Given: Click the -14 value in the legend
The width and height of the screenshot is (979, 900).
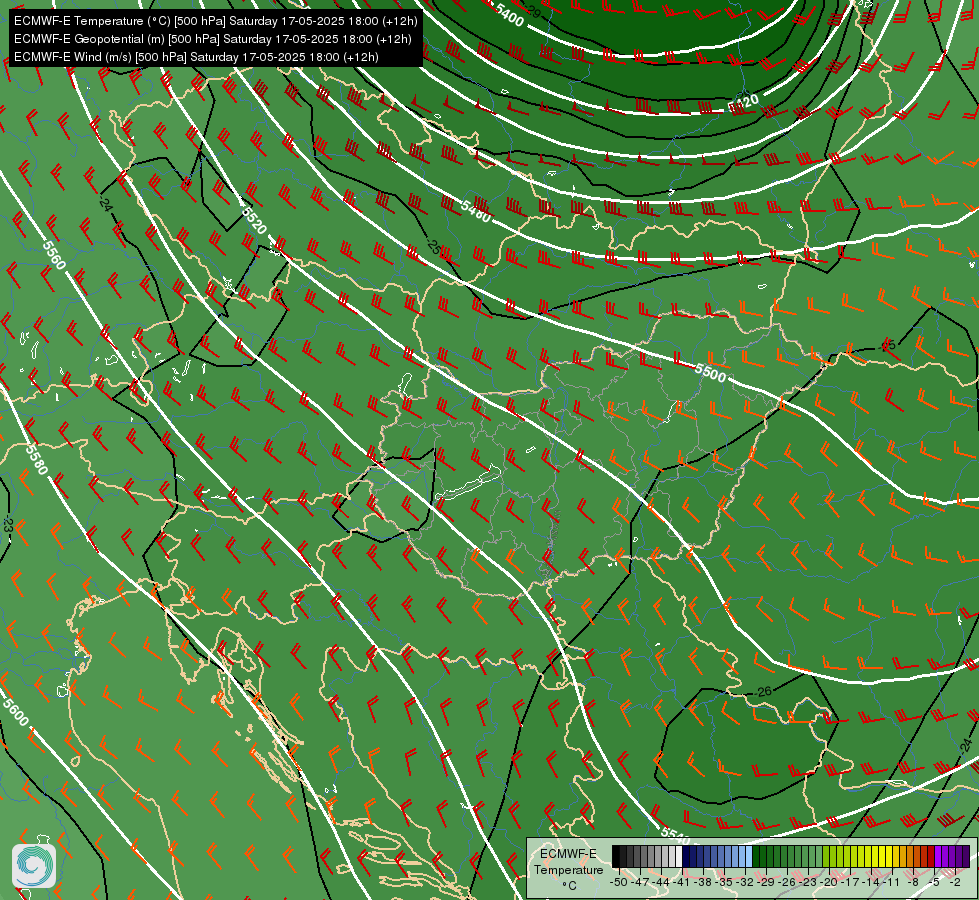Looking at the screenshot, I should point(871,883).
